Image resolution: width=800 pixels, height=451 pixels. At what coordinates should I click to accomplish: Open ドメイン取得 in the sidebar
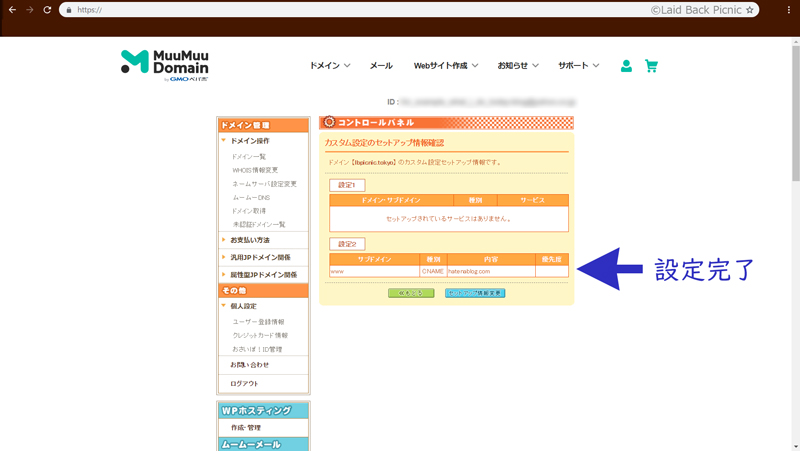(248, 211)
